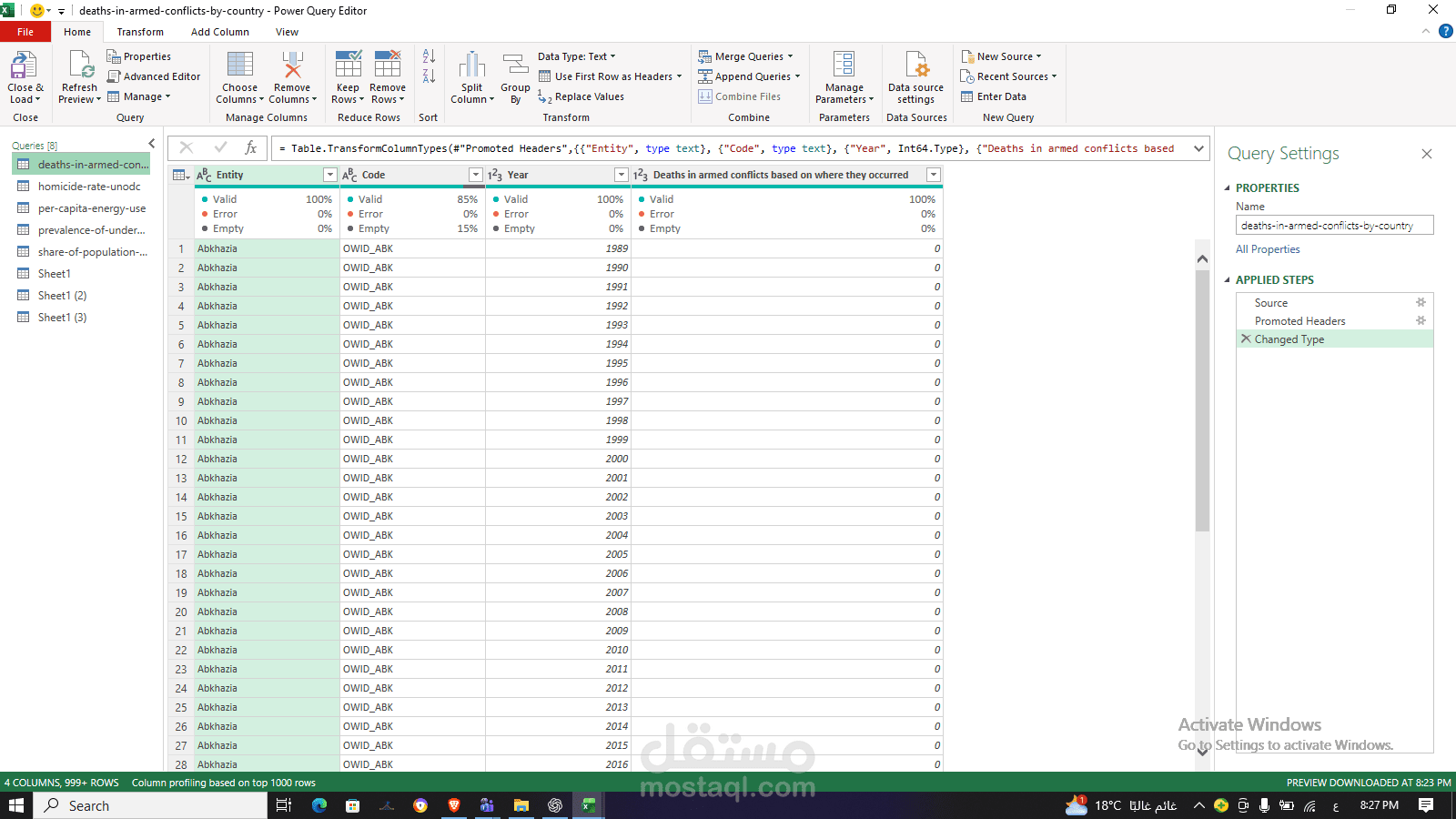Close the Query Settings pane
The image size is (1456, 819).
[x=1427, y=154]
